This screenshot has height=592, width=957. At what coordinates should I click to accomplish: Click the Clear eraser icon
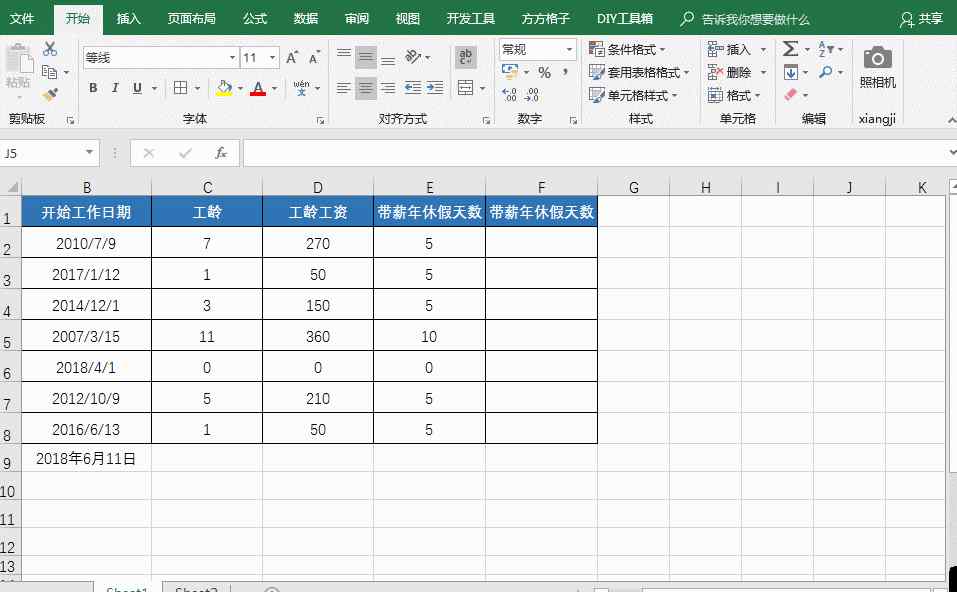[791, 95]
